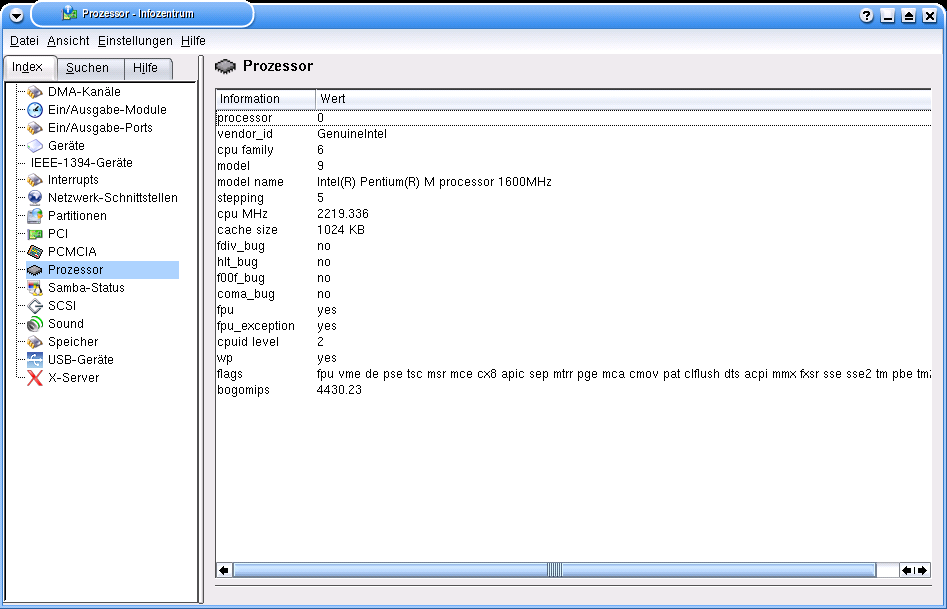Open the window menu button in title bar

coord(16,15)
